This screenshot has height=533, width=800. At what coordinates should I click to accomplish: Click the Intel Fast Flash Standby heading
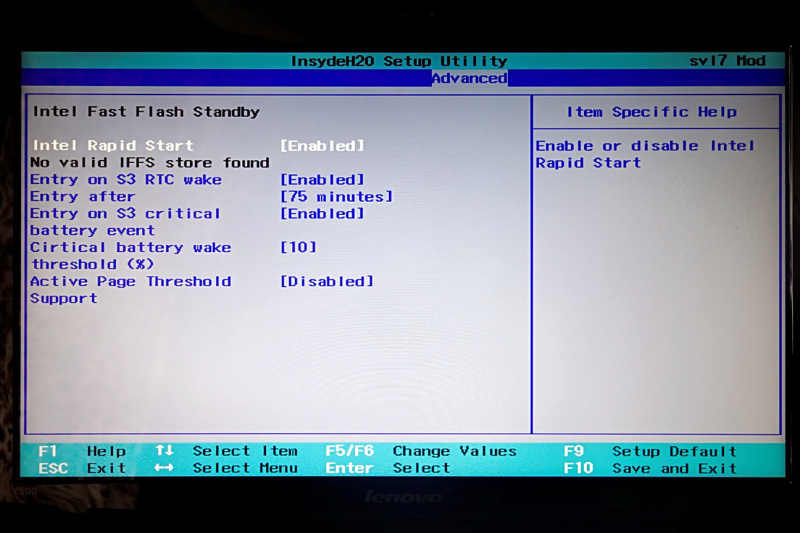[x=146, y=112]
